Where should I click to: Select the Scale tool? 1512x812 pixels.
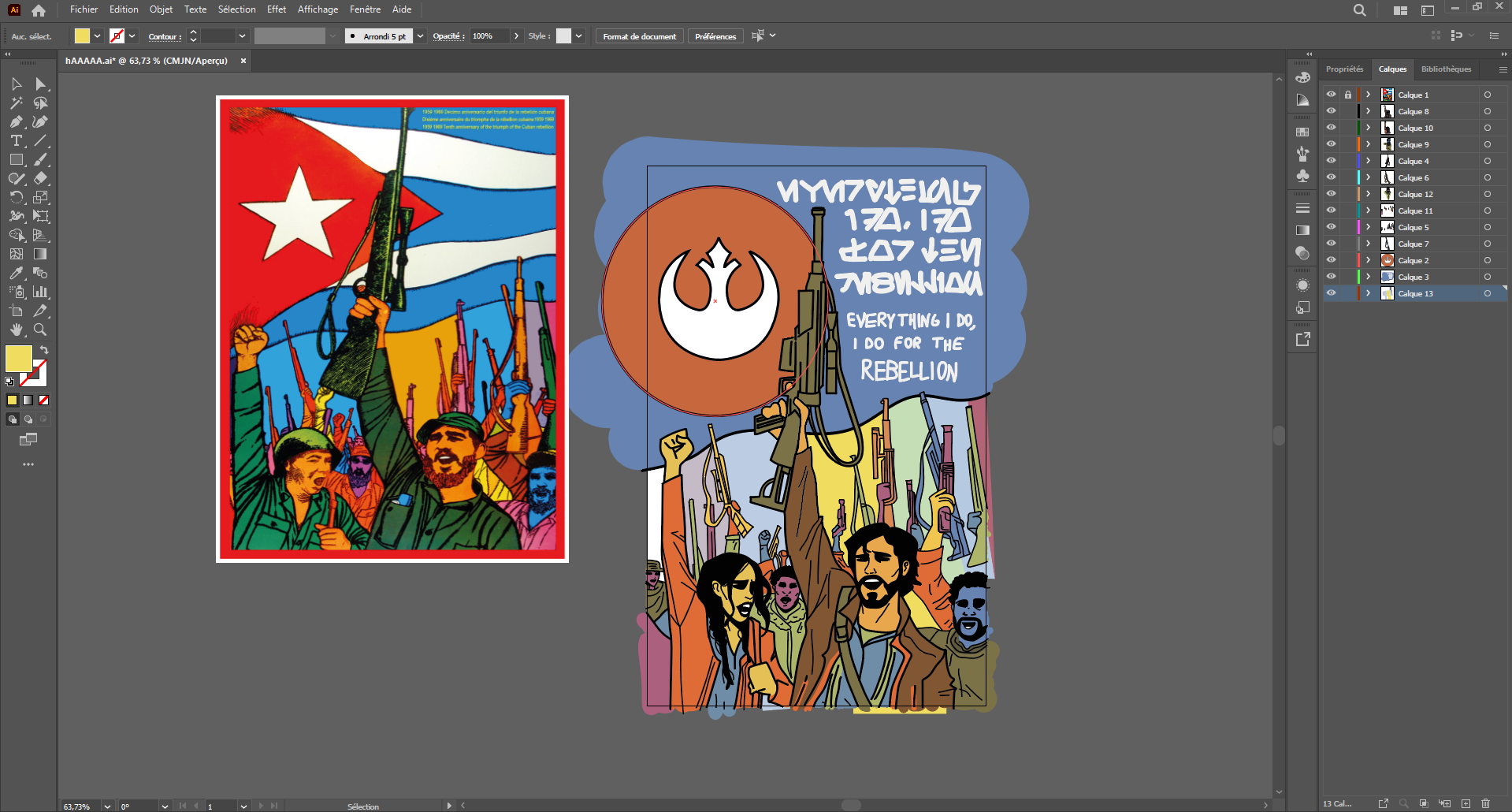click(x=40, y=197)
